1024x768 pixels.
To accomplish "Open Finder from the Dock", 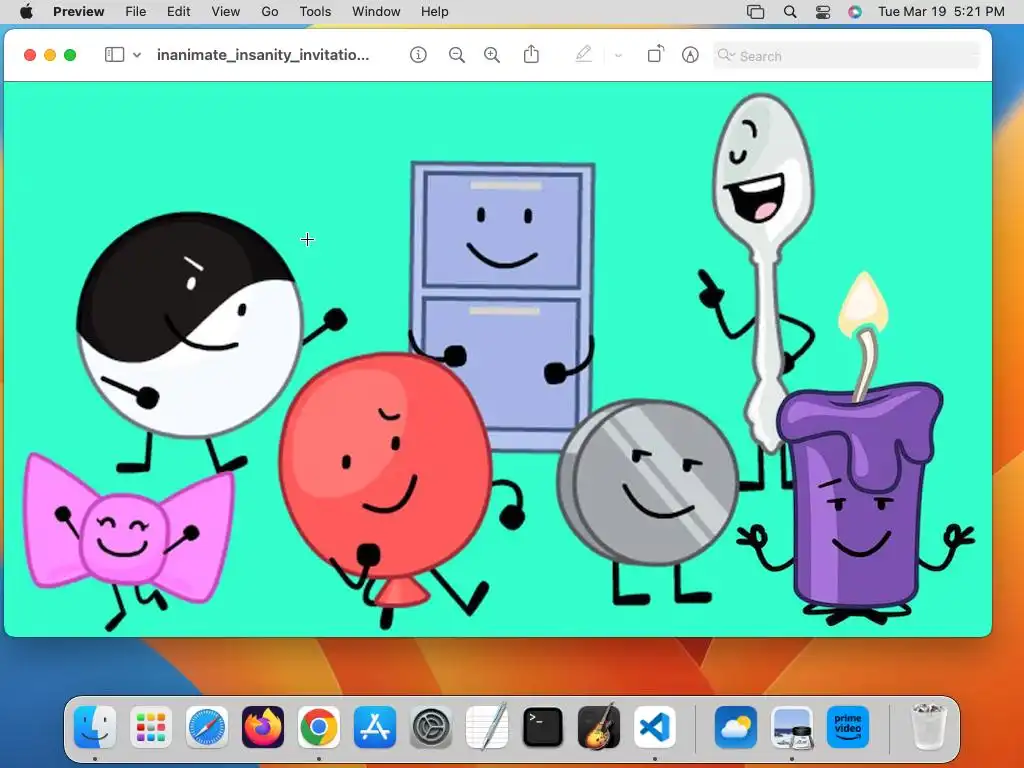I will click(95, 727).
